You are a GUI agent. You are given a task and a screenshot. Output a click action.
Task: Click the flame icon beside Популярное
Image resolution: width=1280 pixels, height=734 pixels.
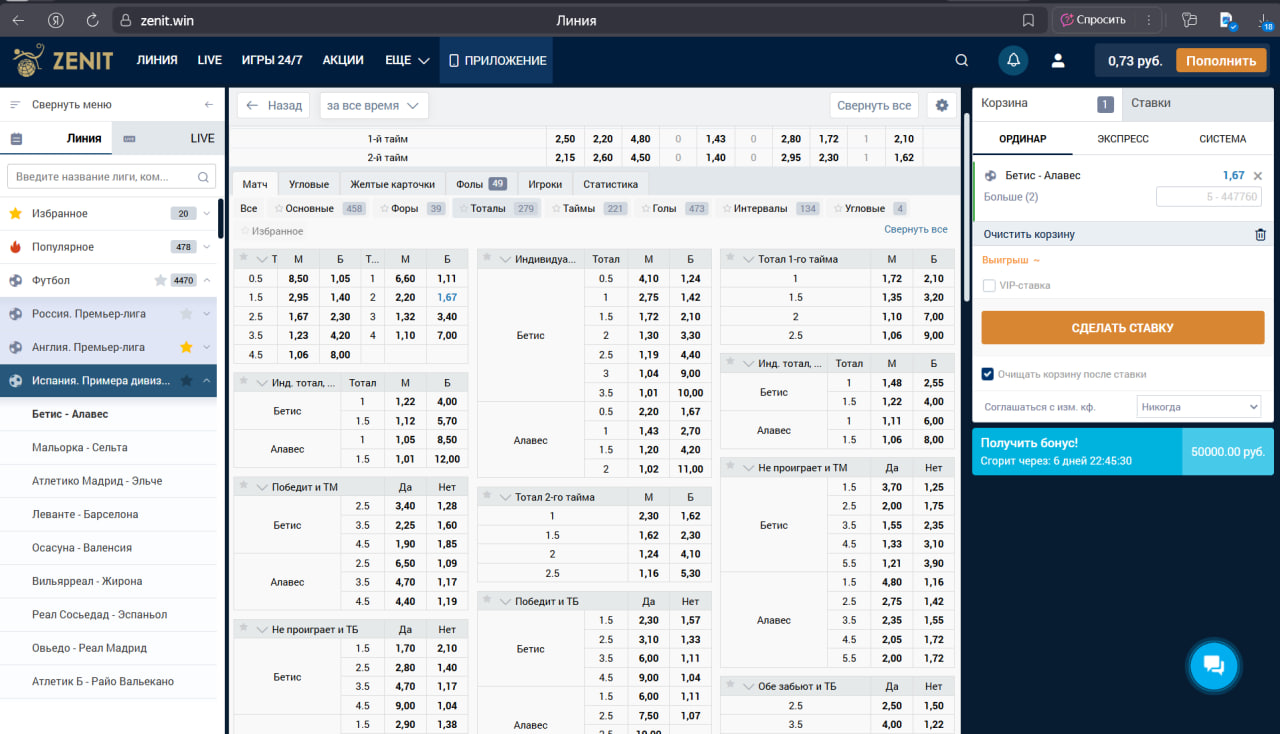(15, 247)
